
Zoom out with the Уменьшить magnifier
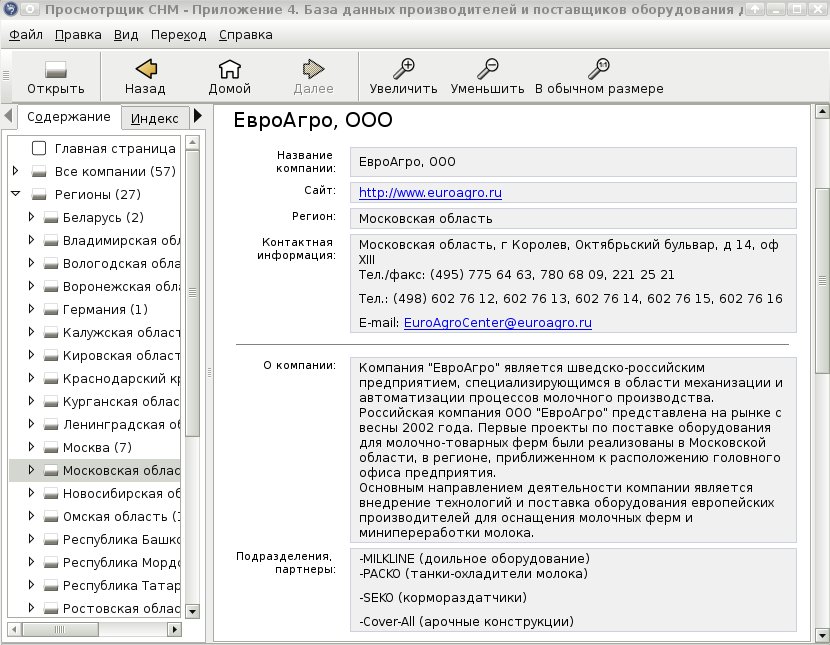click(x=488, y=69)
